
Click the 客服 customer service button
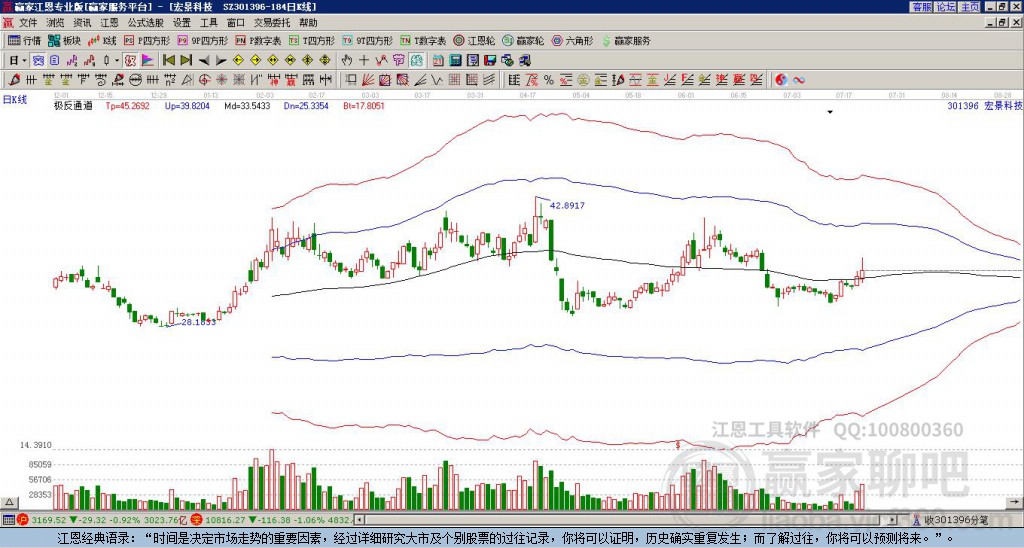(921, 7)
